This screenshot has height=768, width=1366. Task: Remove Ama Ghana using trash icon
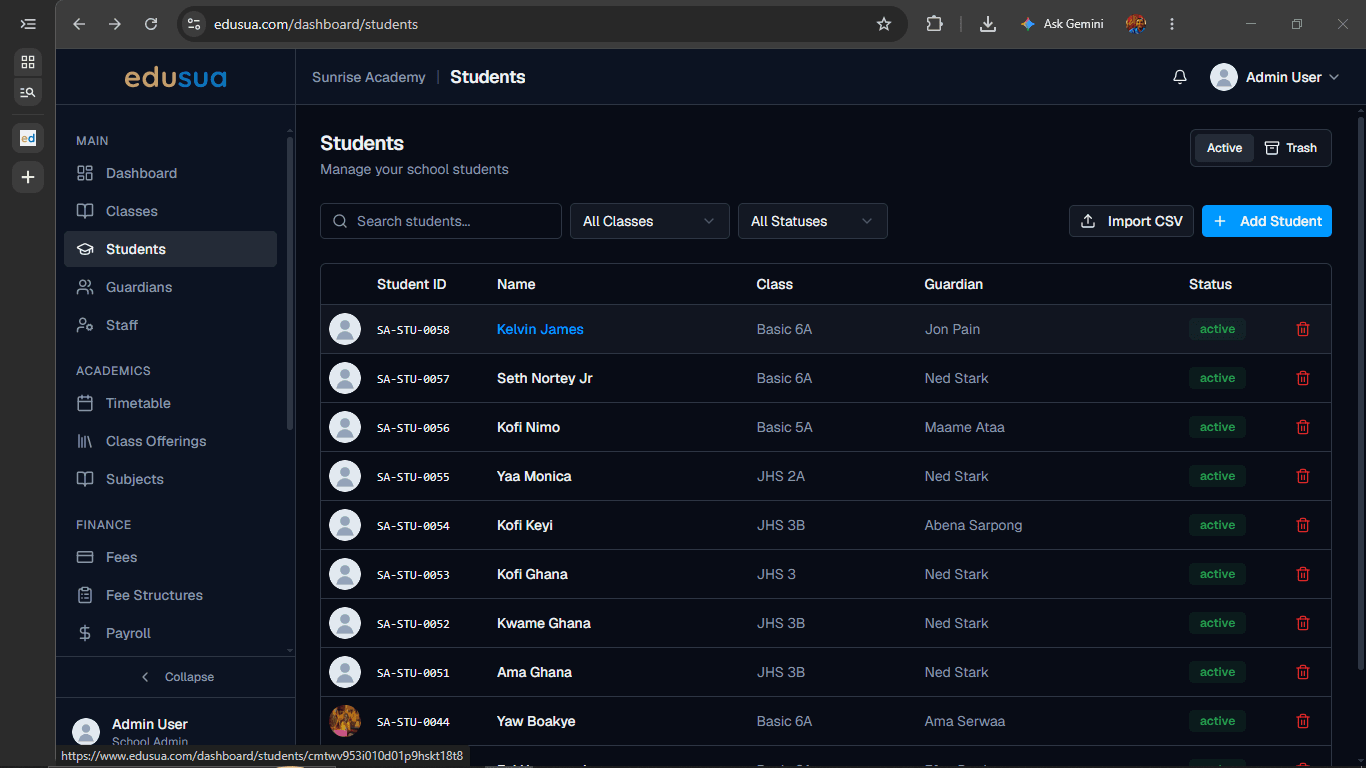1302,672
